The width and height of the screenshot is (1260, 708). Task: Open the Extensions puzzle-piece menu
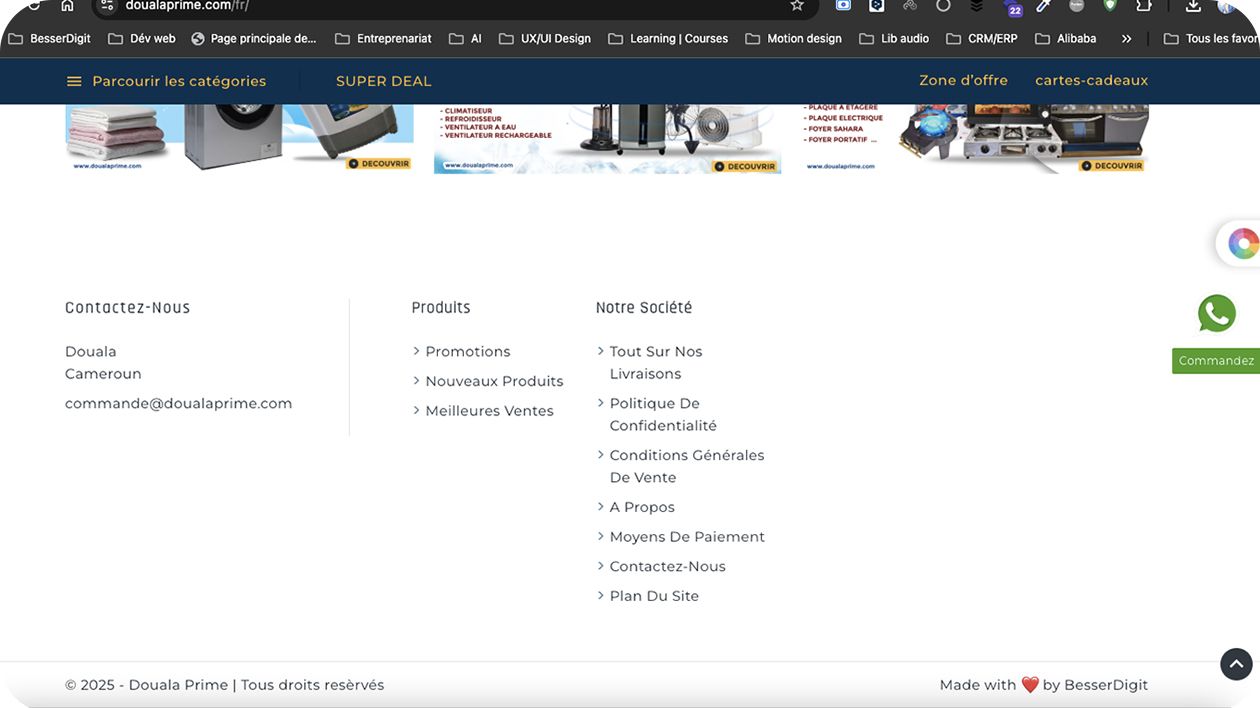1144,6
